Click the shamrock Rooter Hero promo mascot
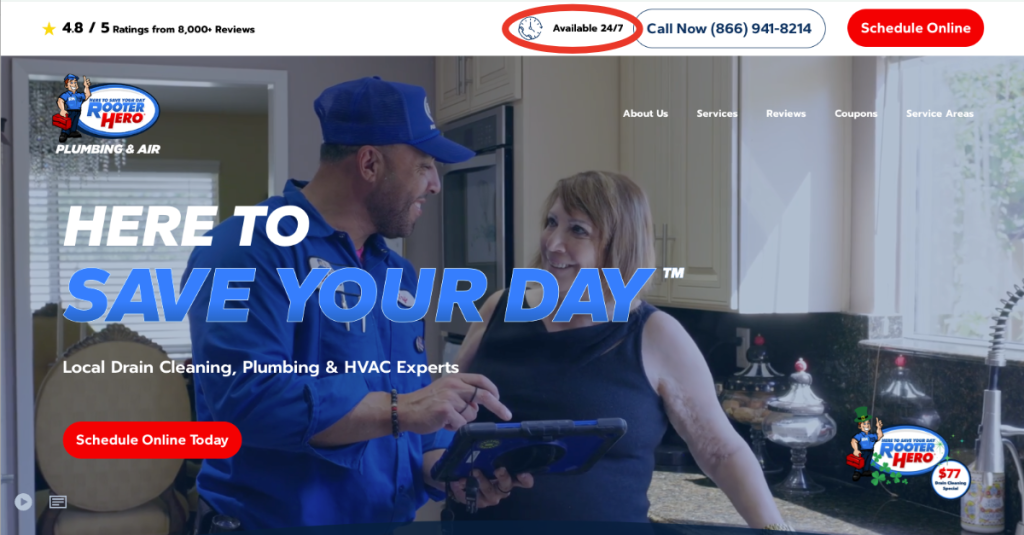Image resolution: width=1024 pixels, height=535 pixels. [x=896, y=447]
